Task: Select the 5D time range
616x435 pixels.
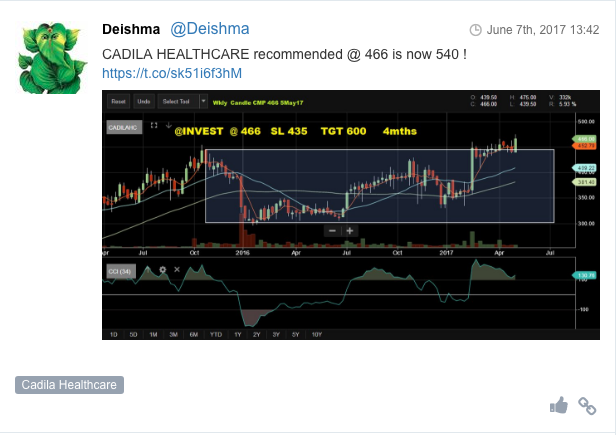Action: coord(133,334)
